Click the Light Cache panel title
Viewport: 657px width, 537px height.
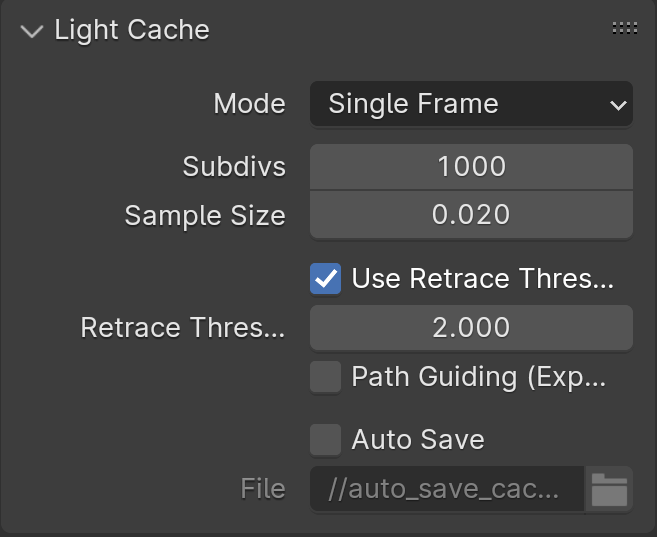(132, 30)
